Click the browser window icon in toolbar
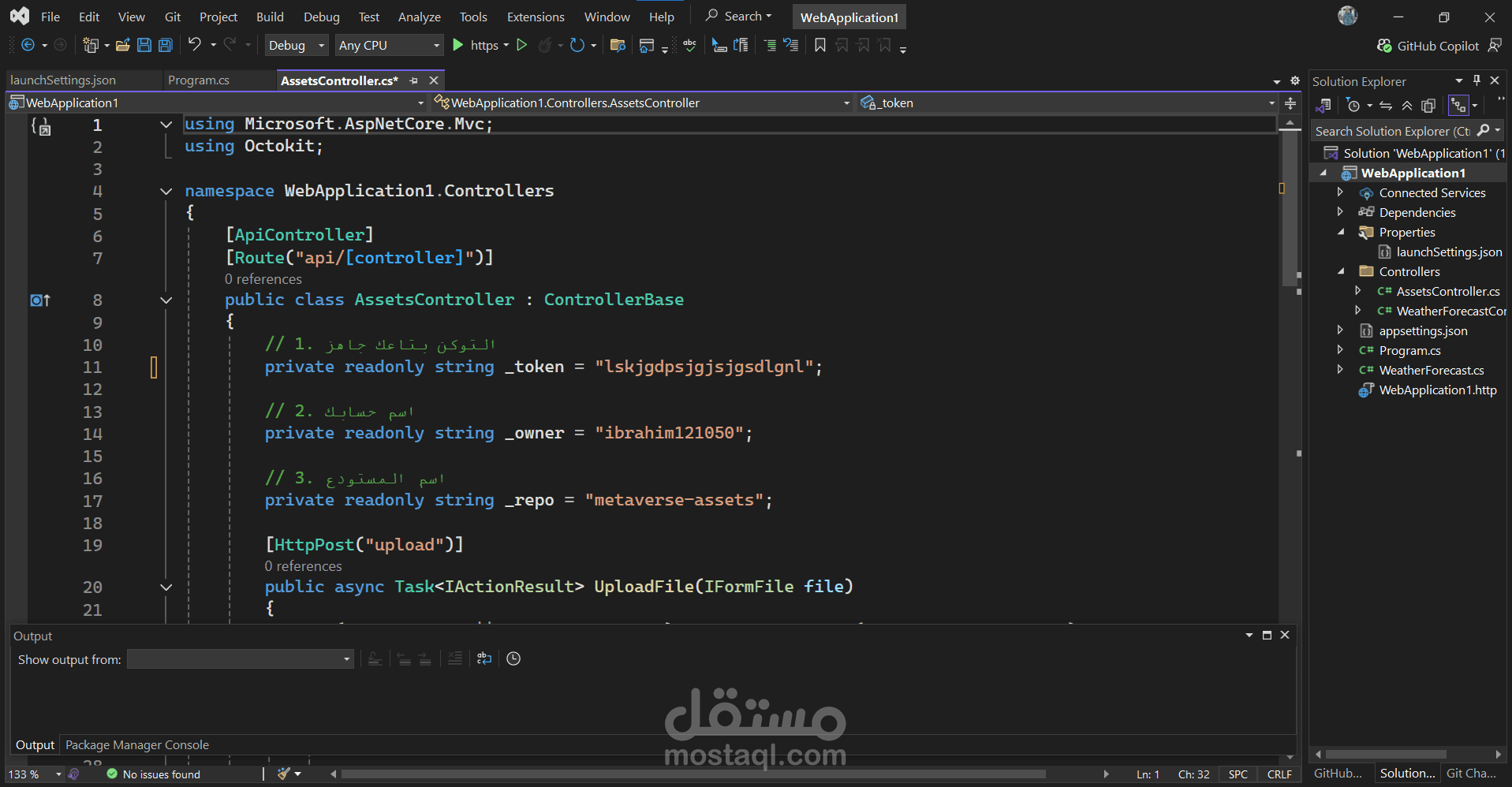 click(x=647, y=46)
